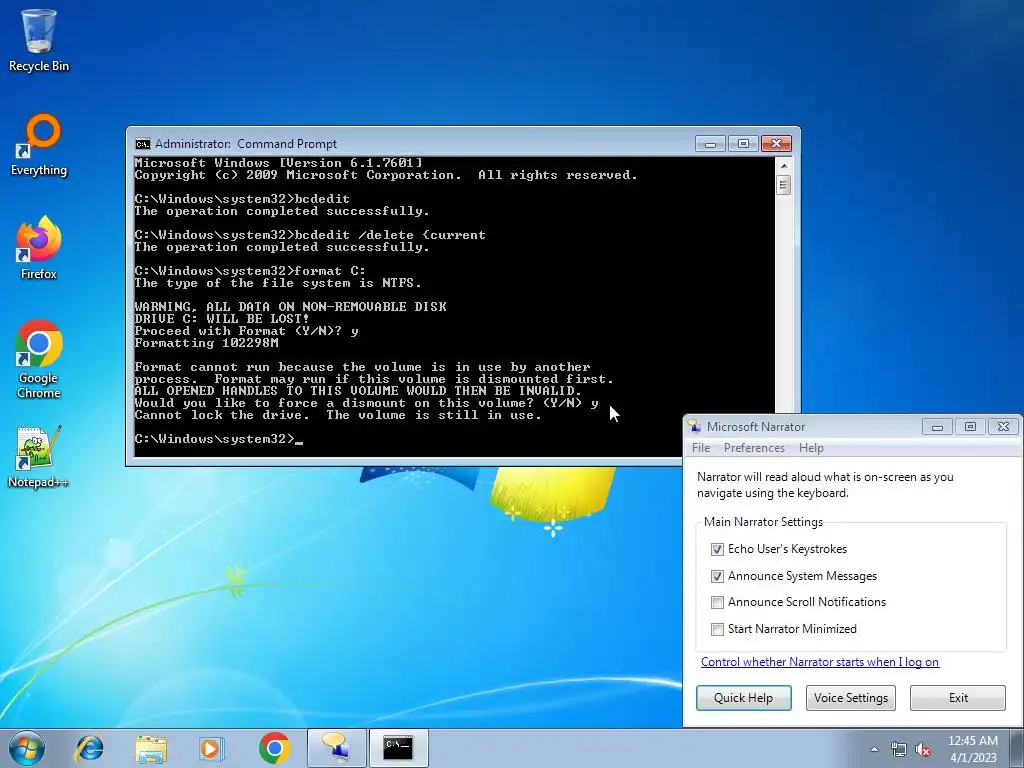Show hidden tray icons arrow
The image size is (1024, 768).
(x=874, y=749)
